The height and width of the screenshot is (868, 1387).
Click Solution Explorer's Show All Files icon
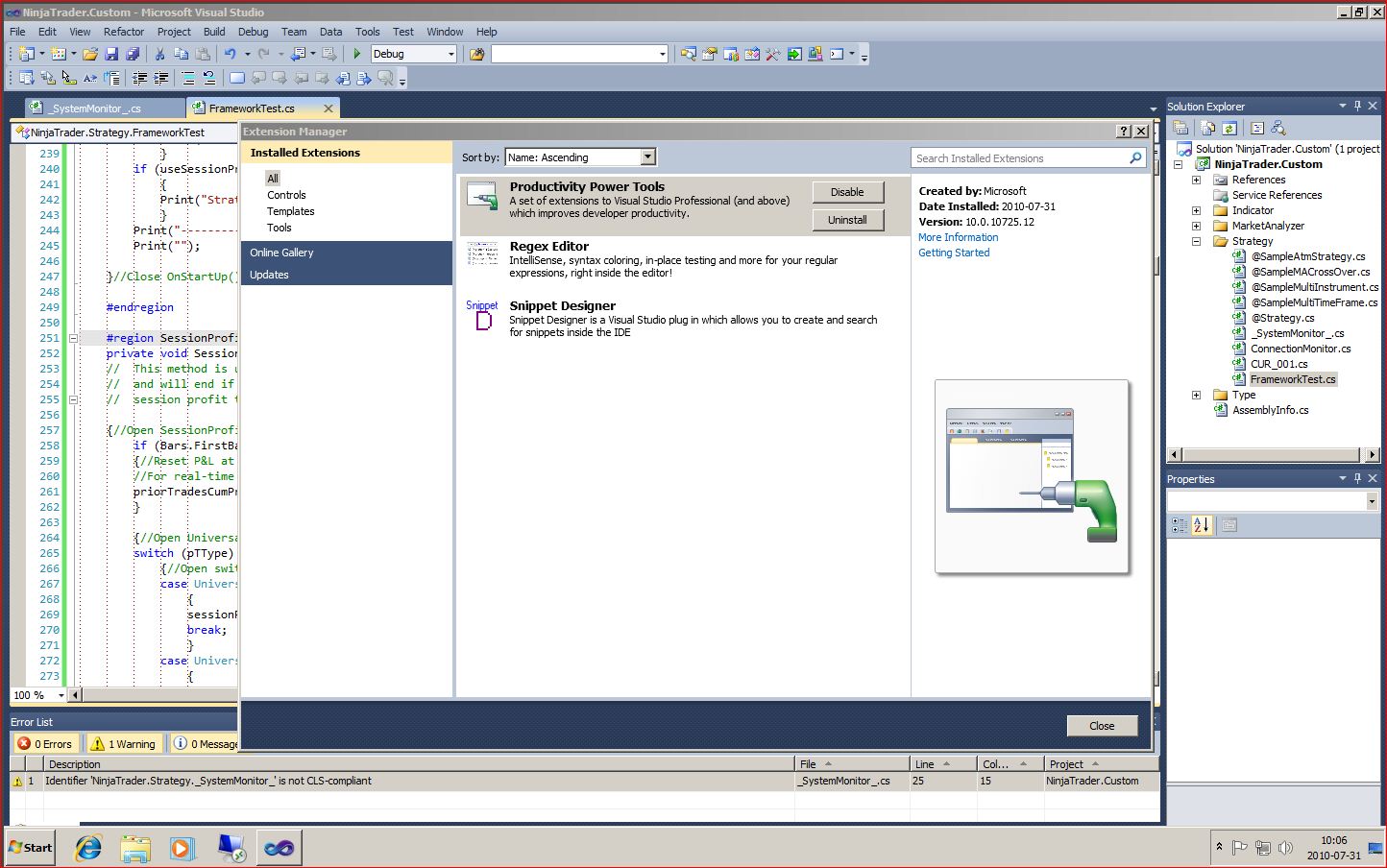1208,128
